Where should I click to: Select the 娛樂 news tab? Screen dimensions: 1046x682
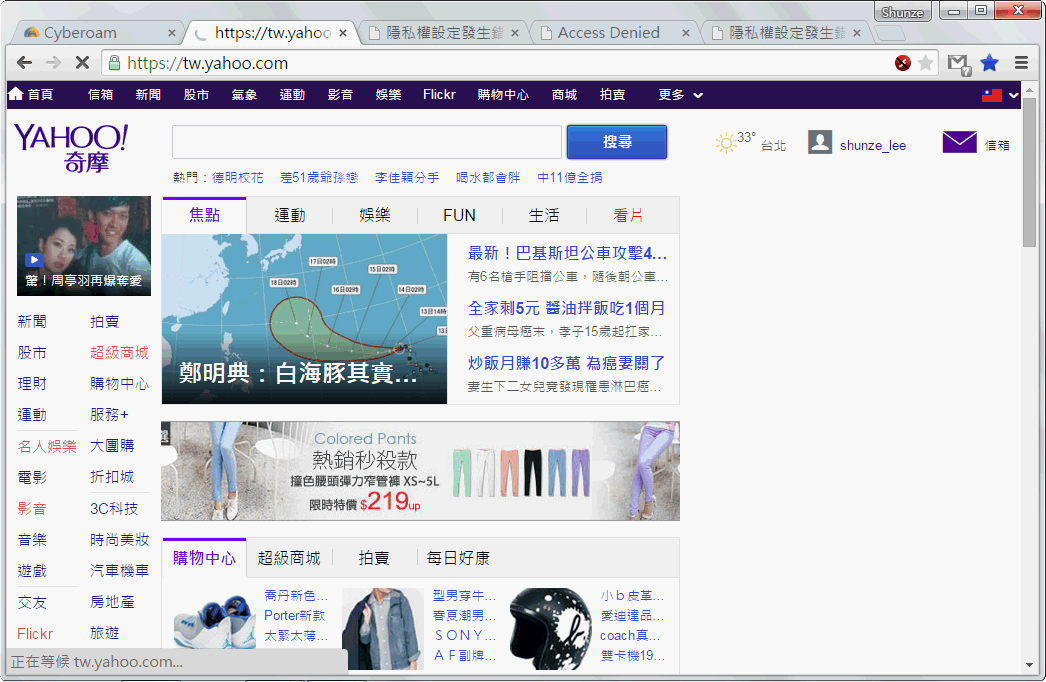(x=374, y=215)
